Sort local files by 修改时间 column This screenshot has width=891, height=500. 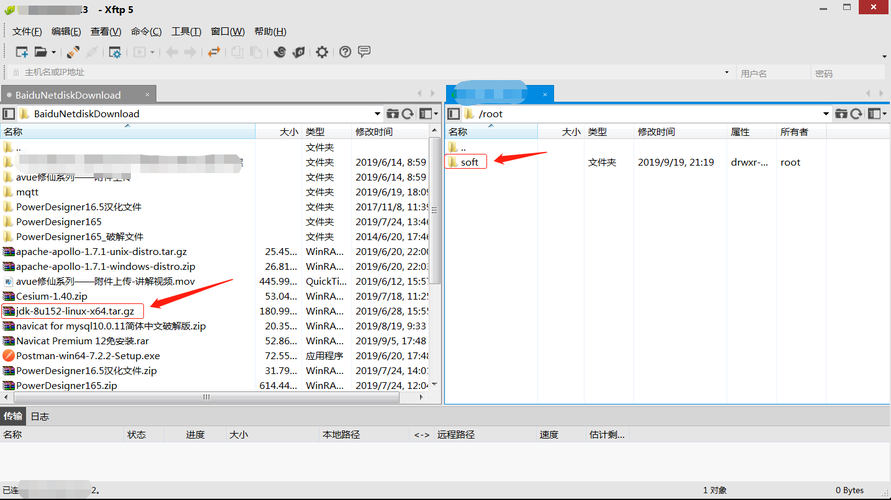[390, 132]
